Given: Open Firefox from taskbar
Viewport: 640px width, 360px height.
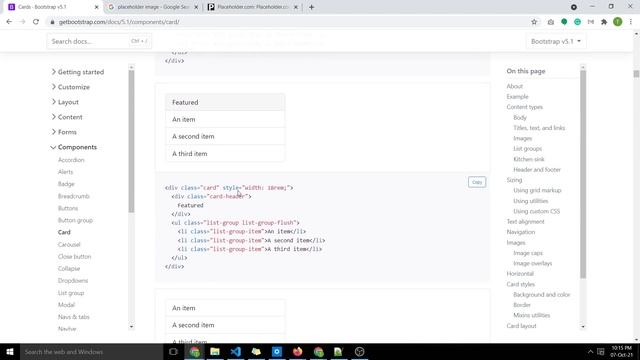Looking at the screenshot, I should click(x=298, y=351).
